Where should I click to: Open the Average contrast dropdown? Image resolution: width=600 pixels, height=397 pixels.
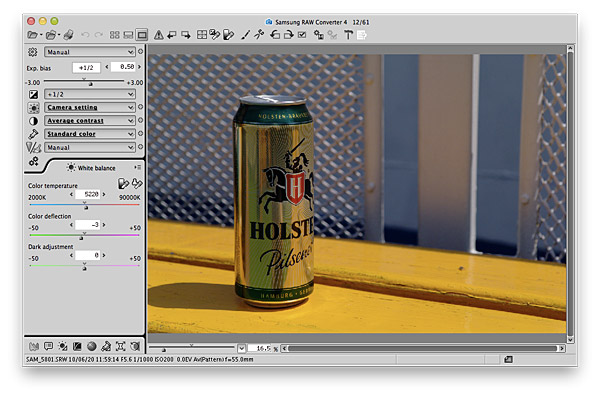pos(90,121)
